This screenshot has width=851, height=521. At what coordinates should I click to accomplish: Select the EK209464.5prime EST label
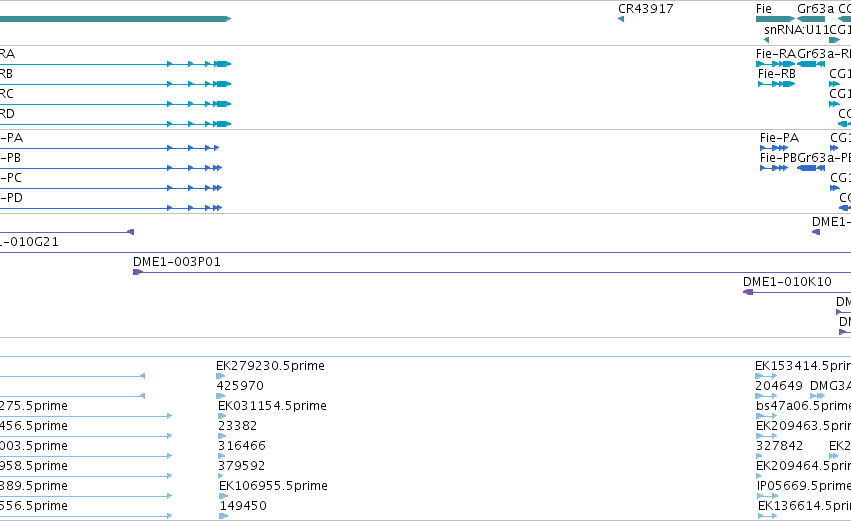(803, 466)
